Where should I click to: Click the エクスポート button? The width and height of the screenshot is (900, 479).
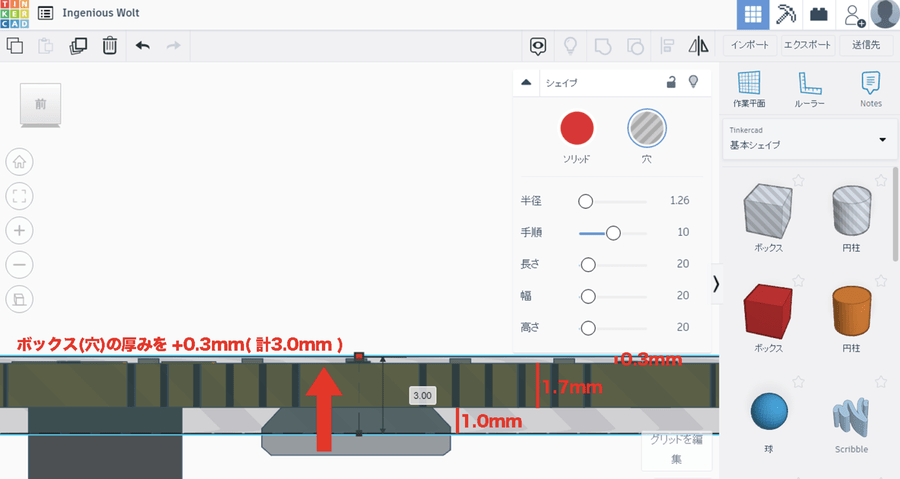click(808, 45)
